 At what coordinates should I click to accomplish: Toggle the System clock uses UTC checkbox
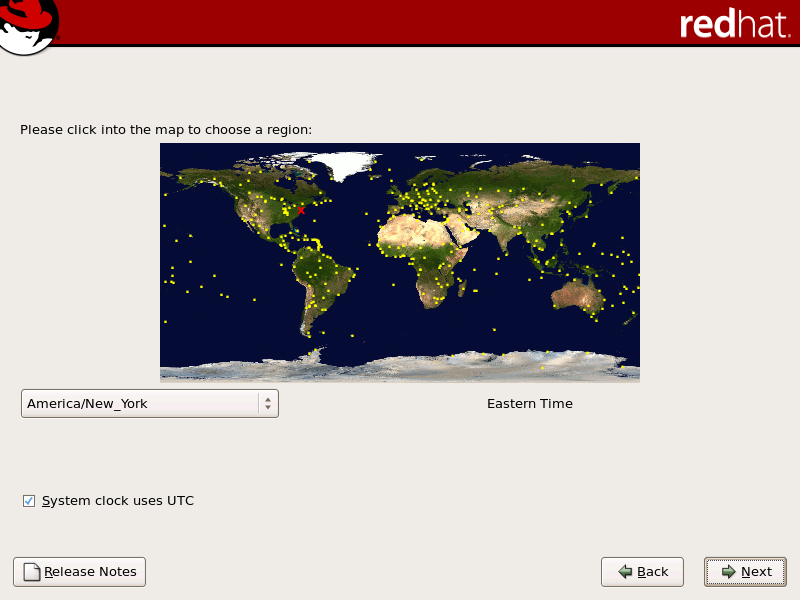(28, 500)
